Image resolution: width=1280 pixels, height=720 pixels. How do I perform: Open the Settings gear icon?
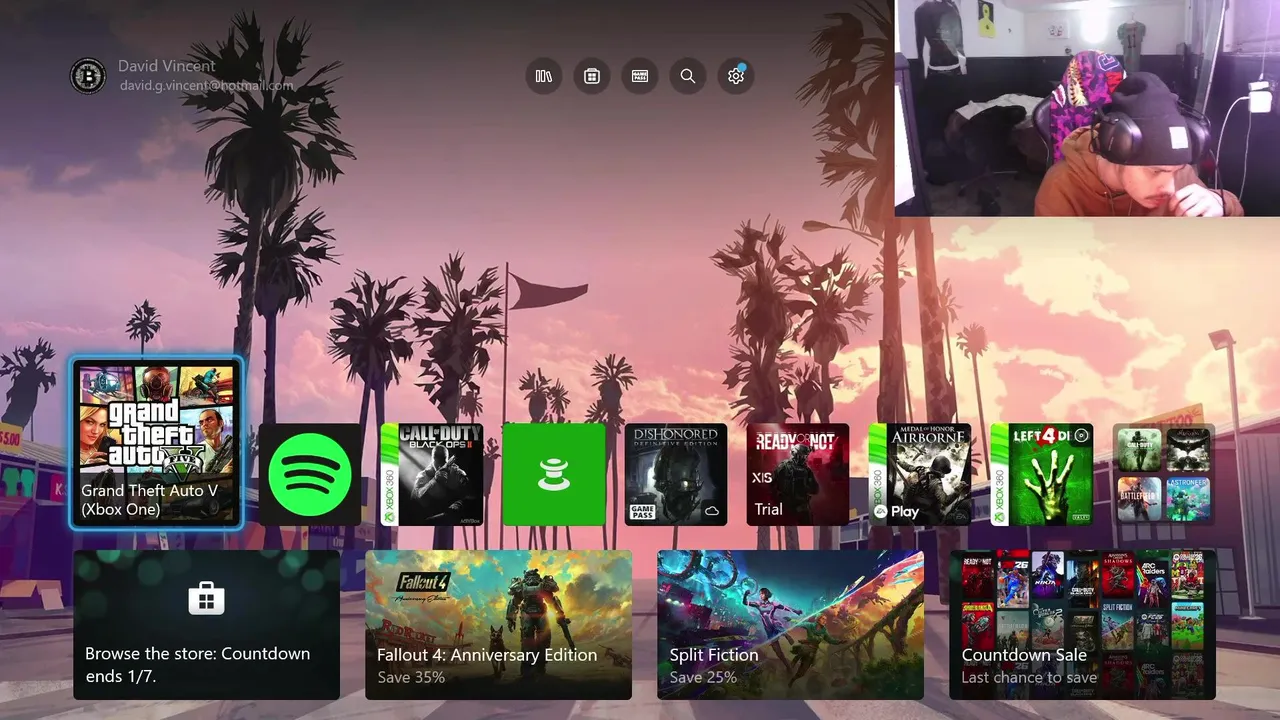[x=736, y=76]
